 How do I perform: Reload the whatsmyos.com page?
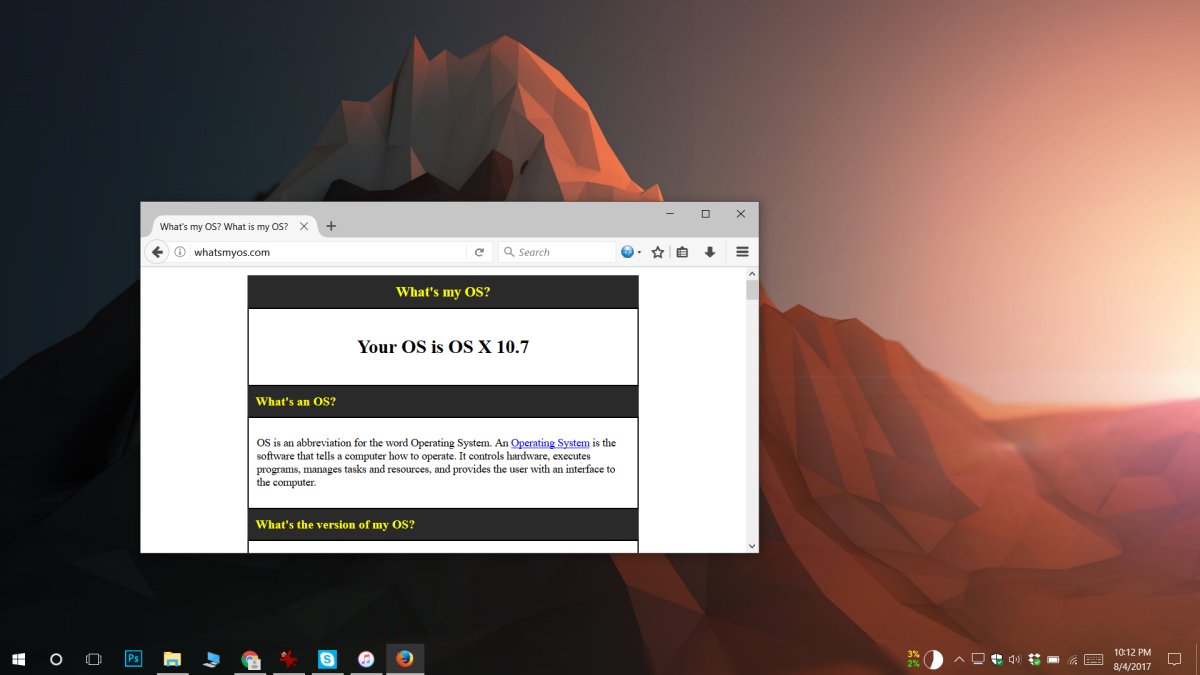click(479, 252)
